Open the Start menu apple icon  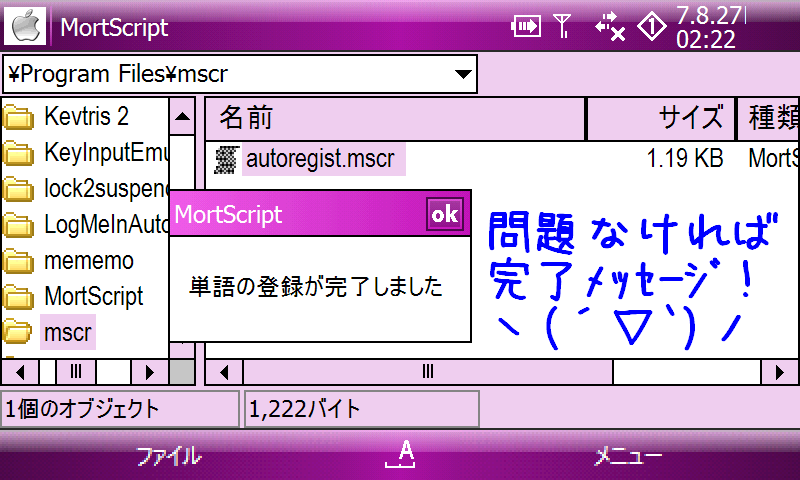point(26,26)
